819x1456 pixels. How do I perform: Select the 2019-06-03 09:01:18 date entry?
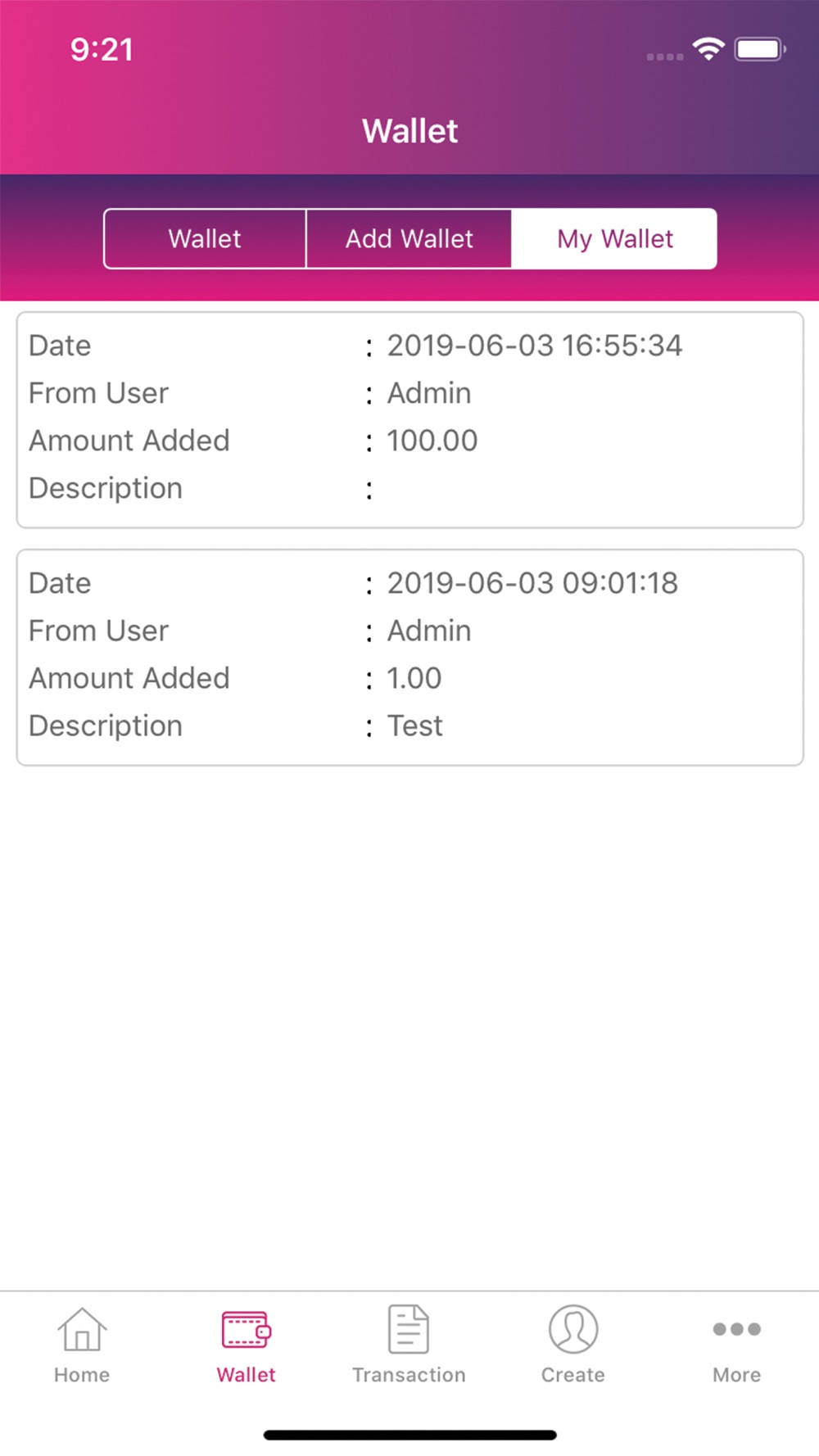tap(532, 583)
